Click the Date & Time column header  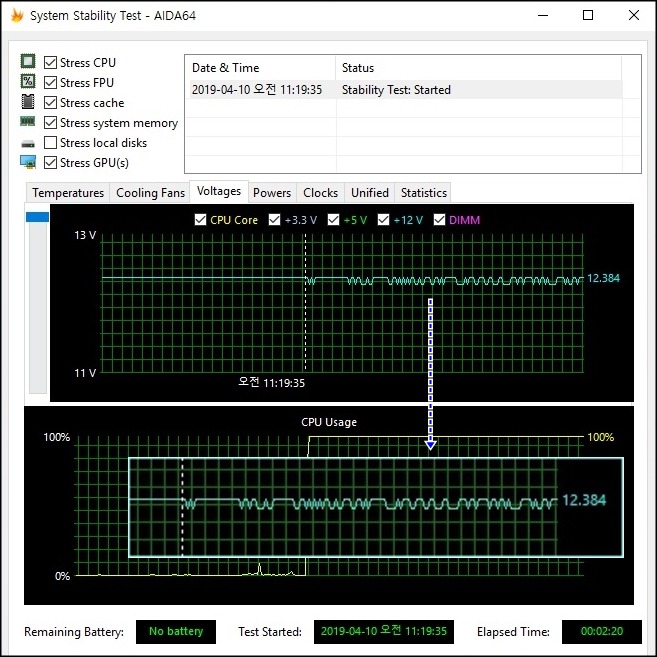tap(260, 68)
